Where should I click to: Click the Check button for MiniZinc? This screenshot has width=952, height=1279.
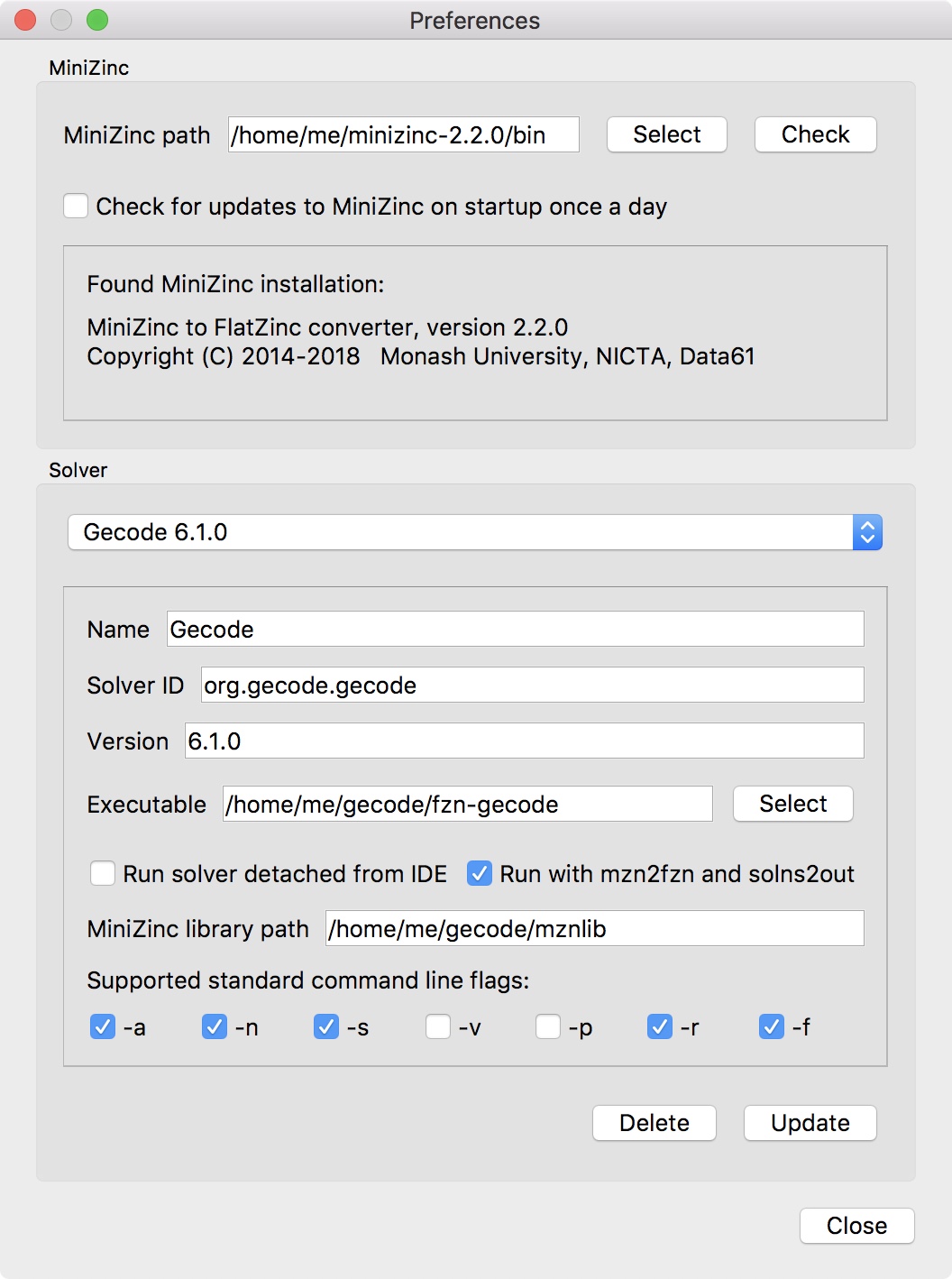[x=816, y=134]
